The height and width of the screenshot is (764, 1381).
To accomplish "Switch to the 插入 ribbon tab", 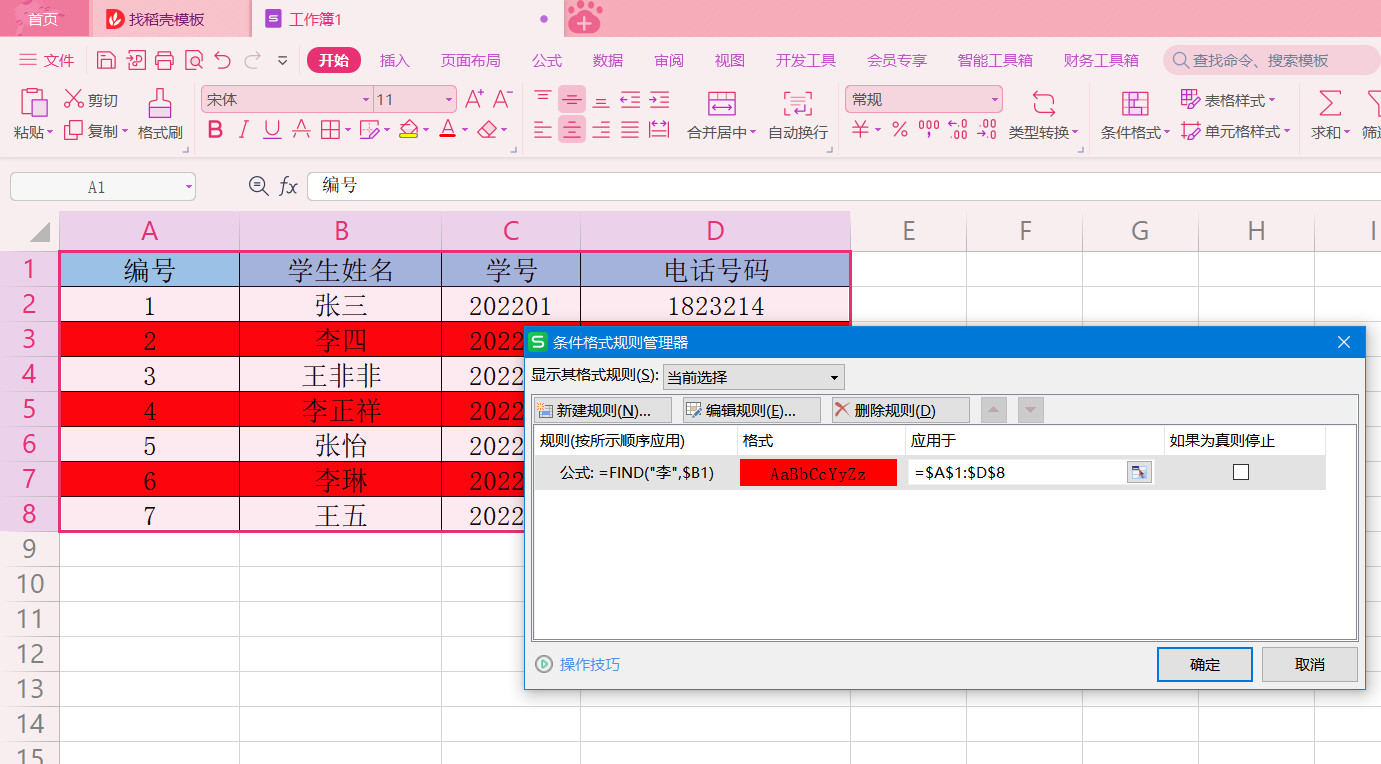I will click(x=395, y=60).
